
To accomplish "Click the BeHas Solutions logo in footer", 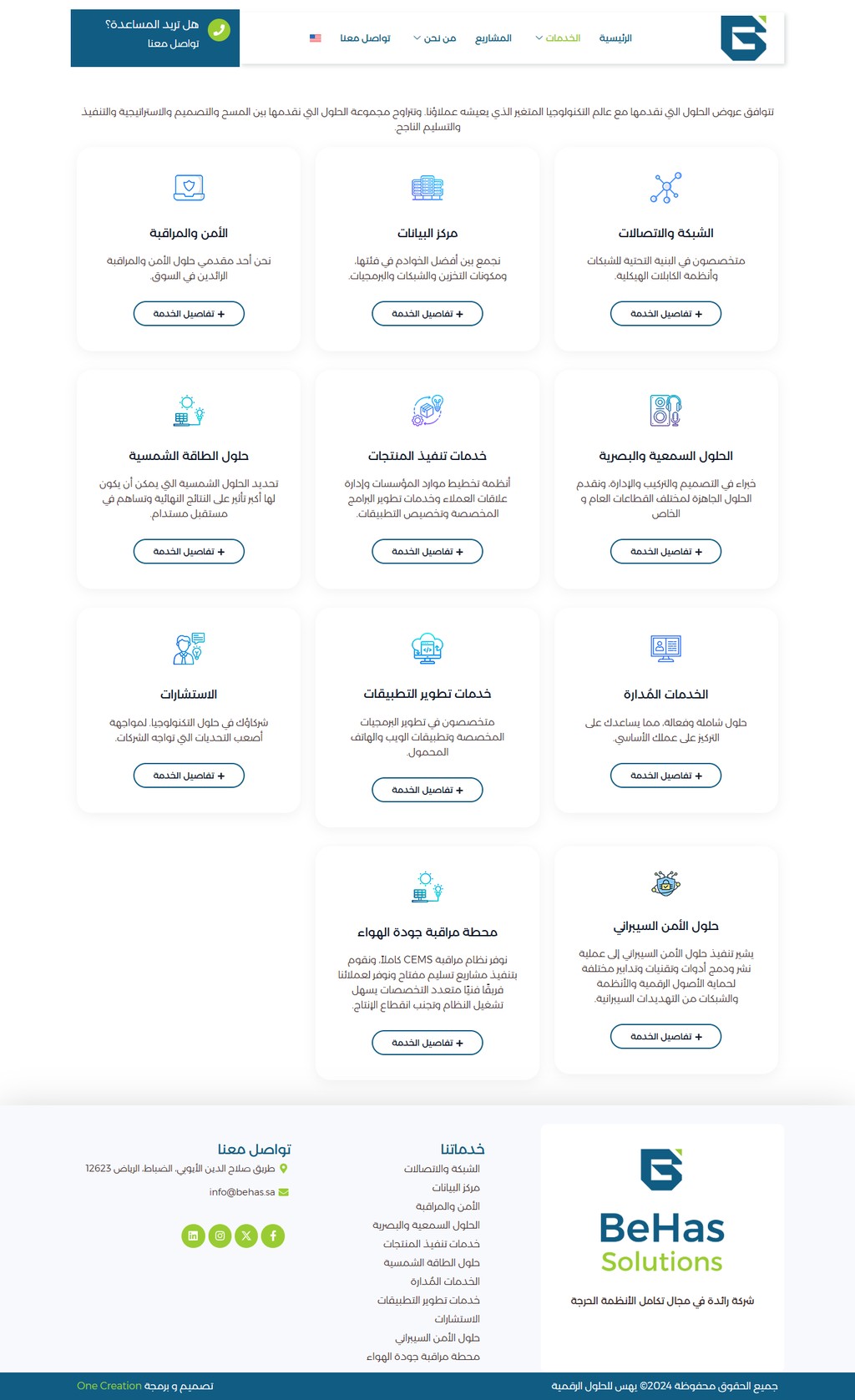I will (662, 1210).
